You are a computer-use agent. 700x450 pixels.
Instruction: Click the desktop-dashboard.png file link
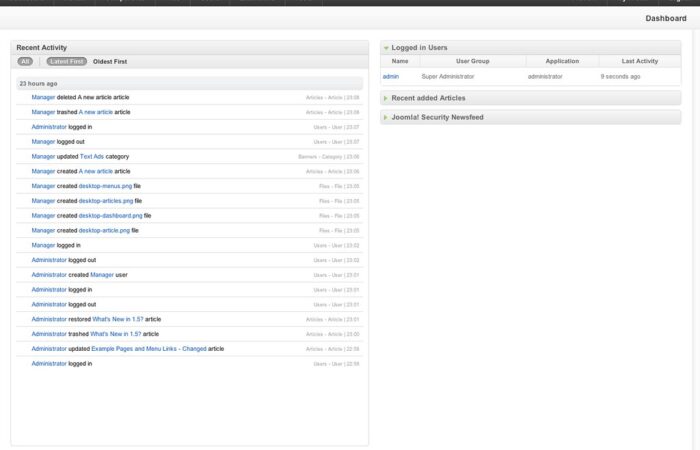tap(110, 216)
